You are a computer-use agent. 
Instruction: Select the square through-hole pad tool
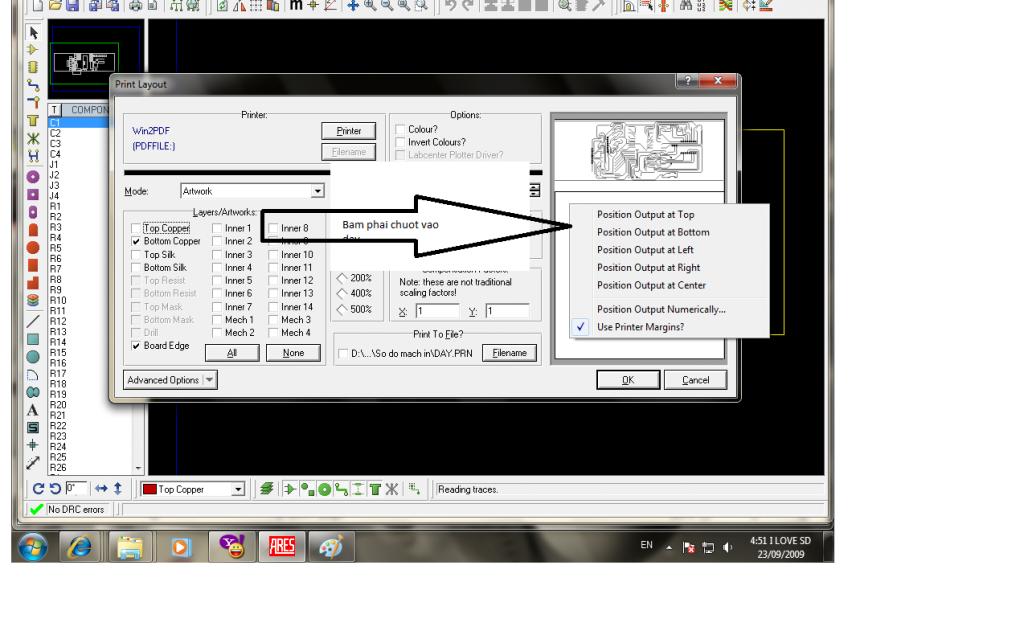(33, 195)
